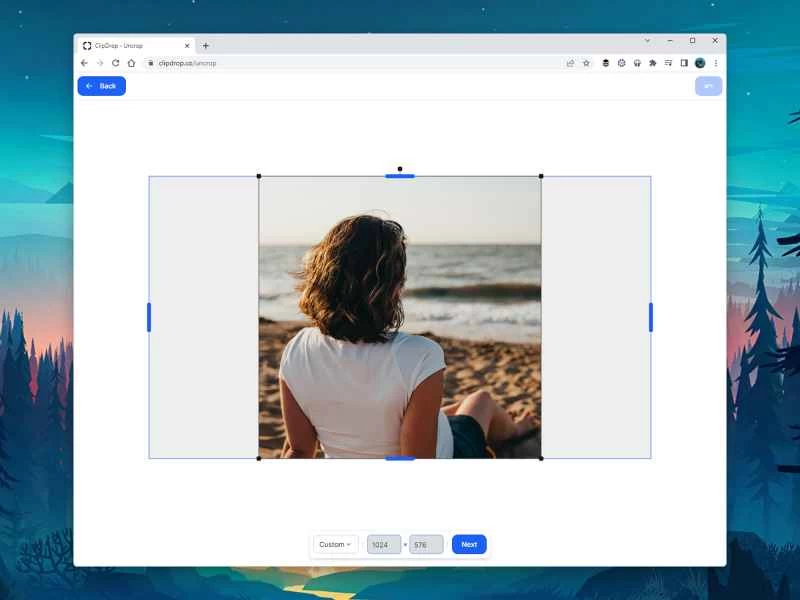This screenshot has width=800, height=600.
Task: Click the reading list icon in the toolbar
Action: click(668, 63)
